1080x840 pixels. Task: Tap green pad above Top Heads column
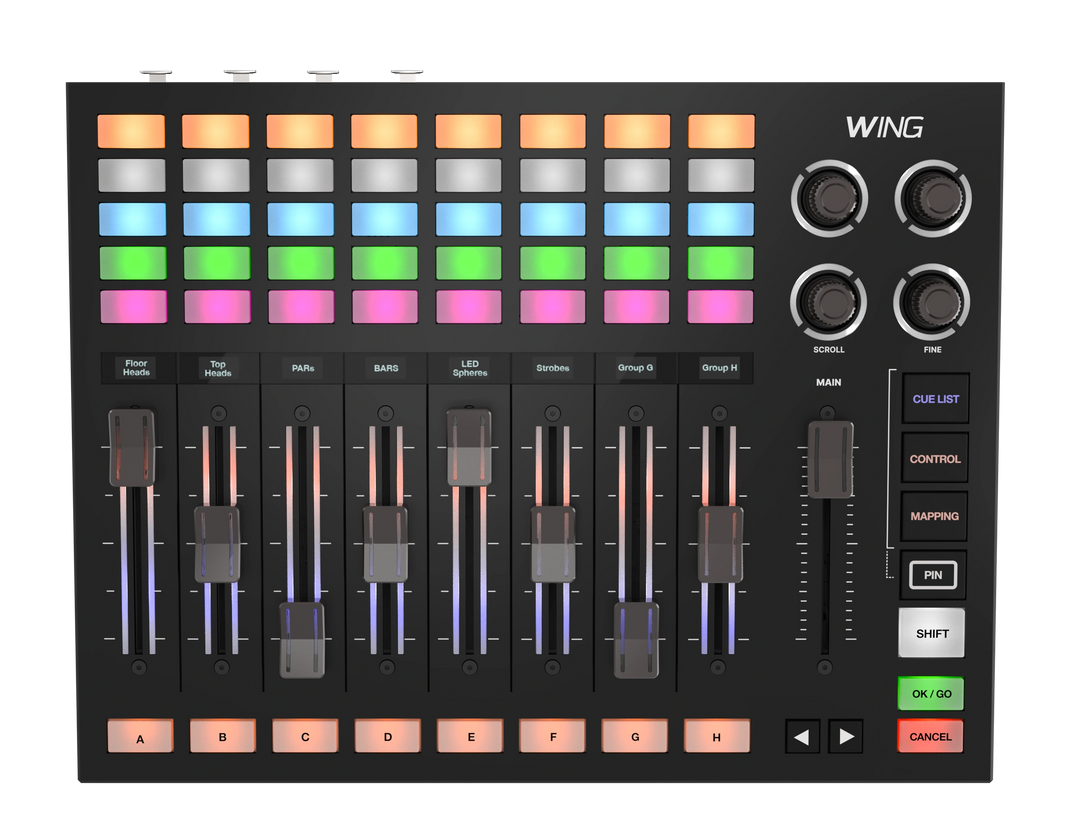(x=217, y=263)
